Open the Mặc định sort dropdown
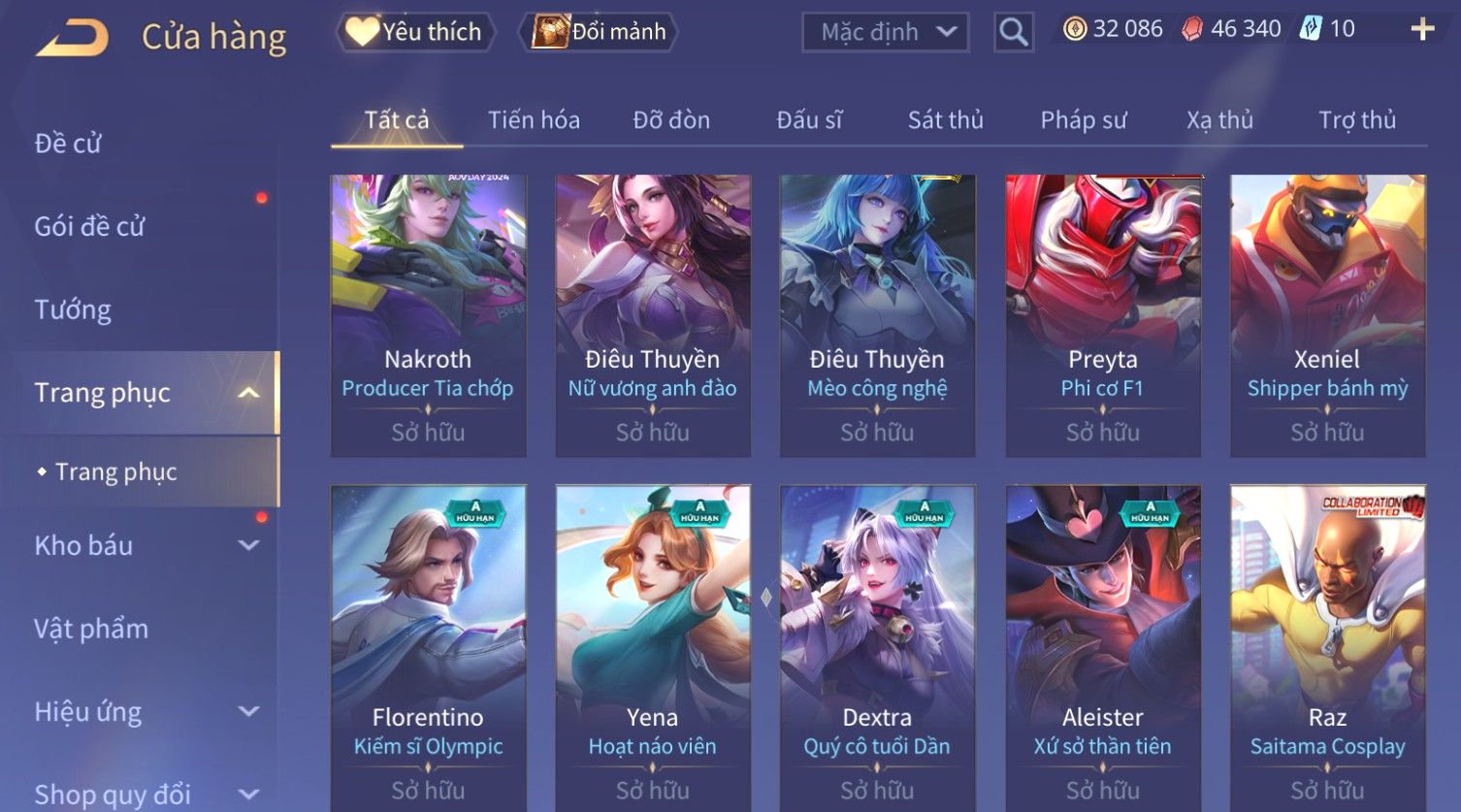Image resolution: width=1461 pixels, height=812 pixels. pos(886,32)
